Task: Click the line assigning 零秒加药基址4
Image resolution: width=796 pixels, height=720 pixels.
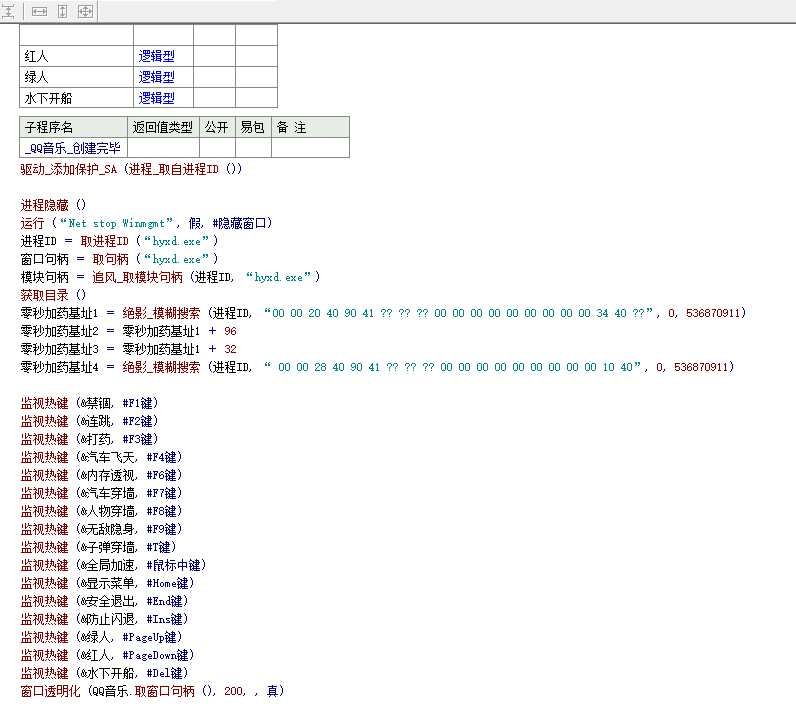Action: (377, 367)
